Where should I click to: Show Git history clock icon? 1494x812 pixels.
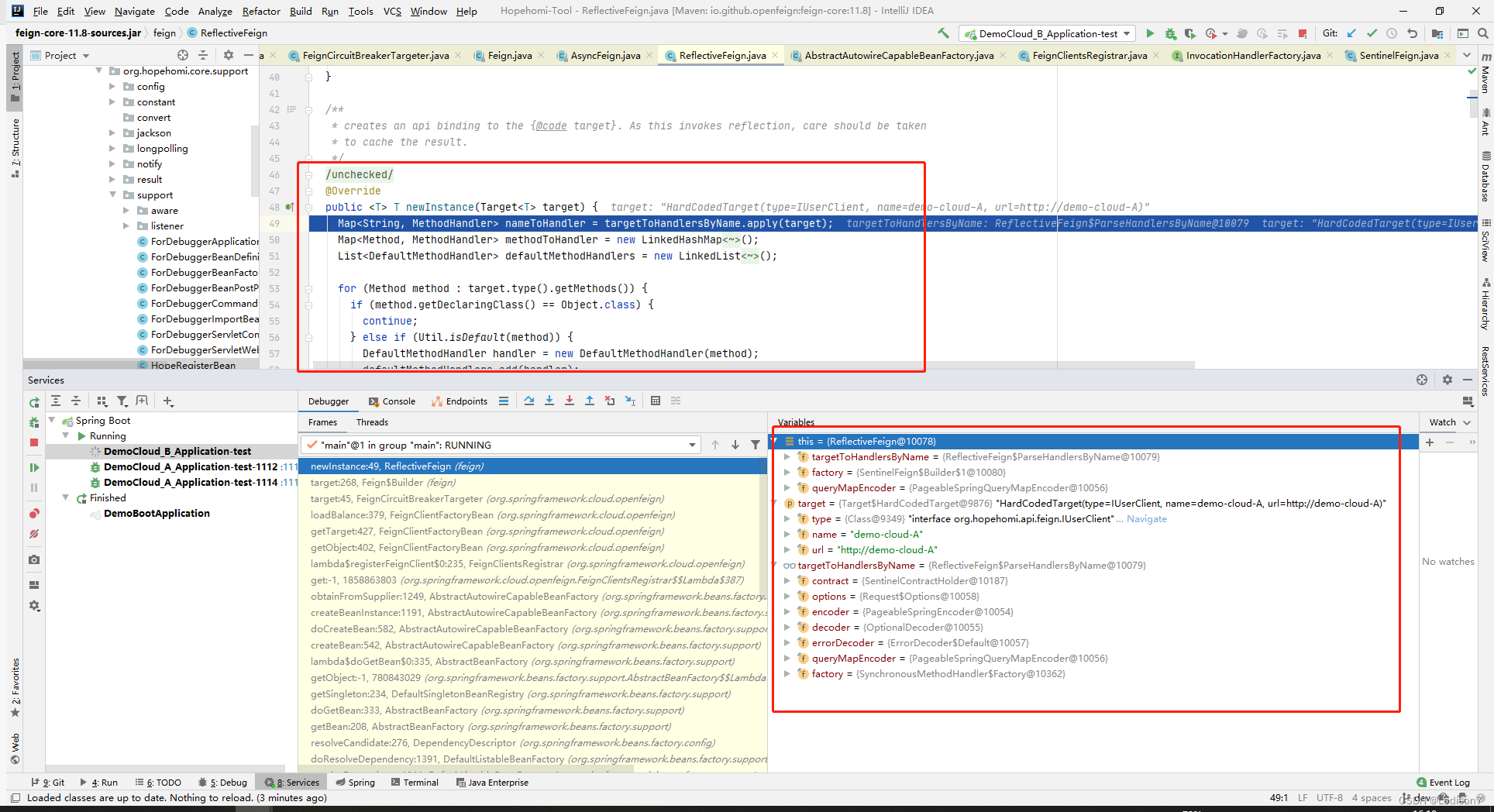1392,33
